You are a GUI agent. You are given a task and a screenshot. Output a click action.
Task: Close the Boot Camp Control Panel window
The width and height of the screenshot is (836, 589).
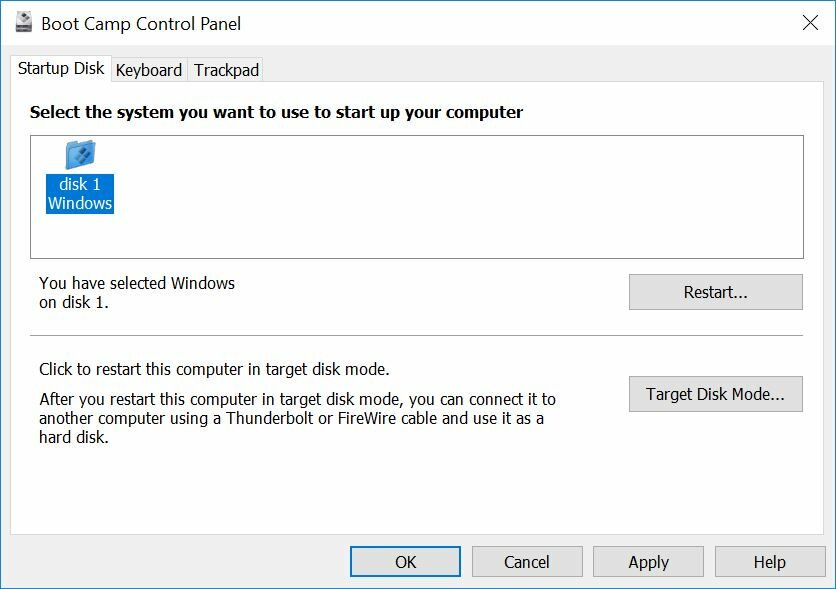pyautogui.click(x=810, y=23)
